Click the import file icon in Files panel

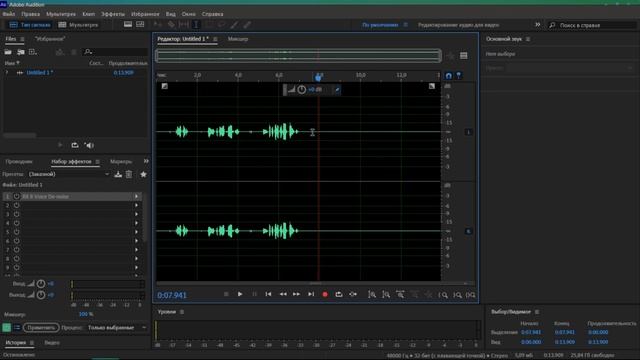click(21, 52)
